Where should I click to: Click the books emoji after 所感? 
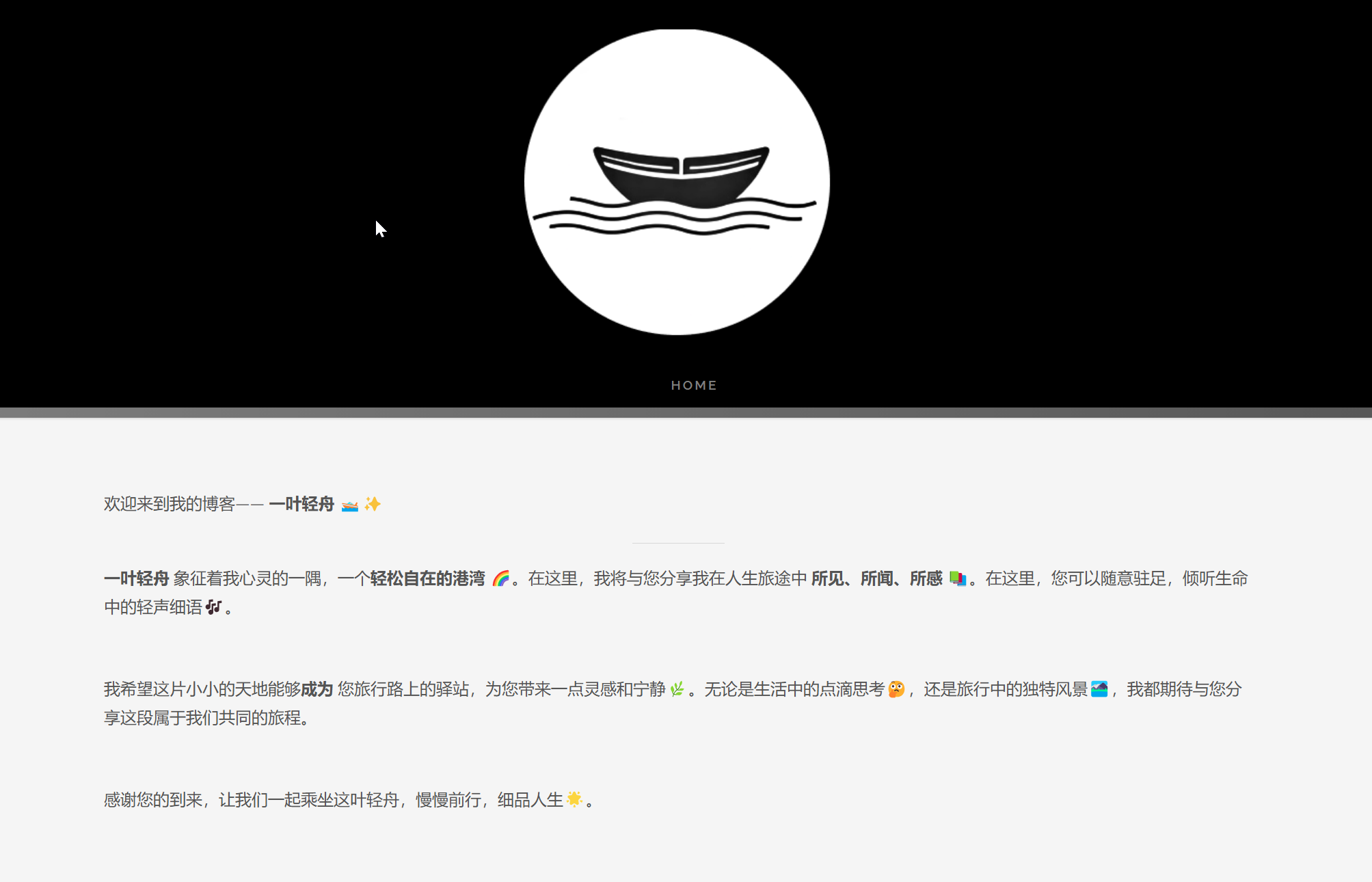click(958, 579)
